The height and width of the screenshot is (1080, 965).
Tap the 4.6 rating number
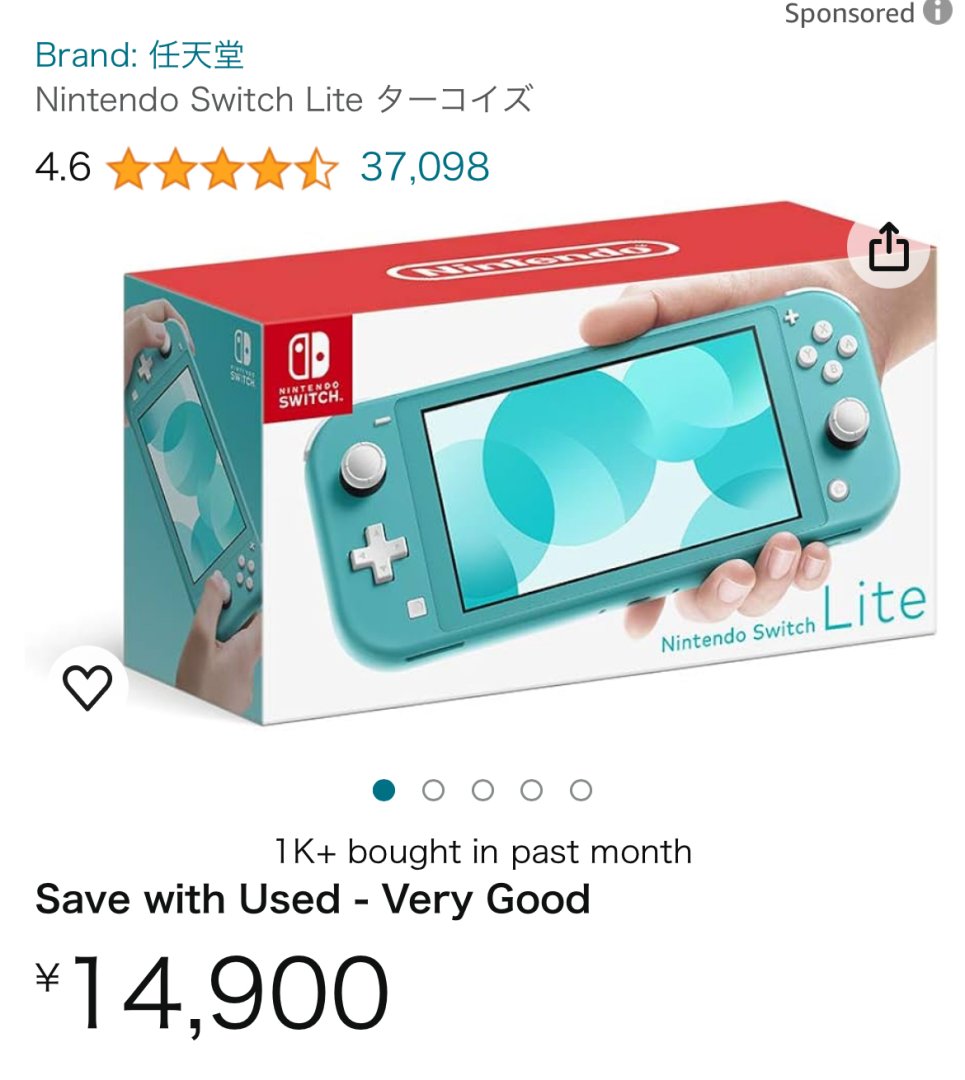click(x=63, y=168)
